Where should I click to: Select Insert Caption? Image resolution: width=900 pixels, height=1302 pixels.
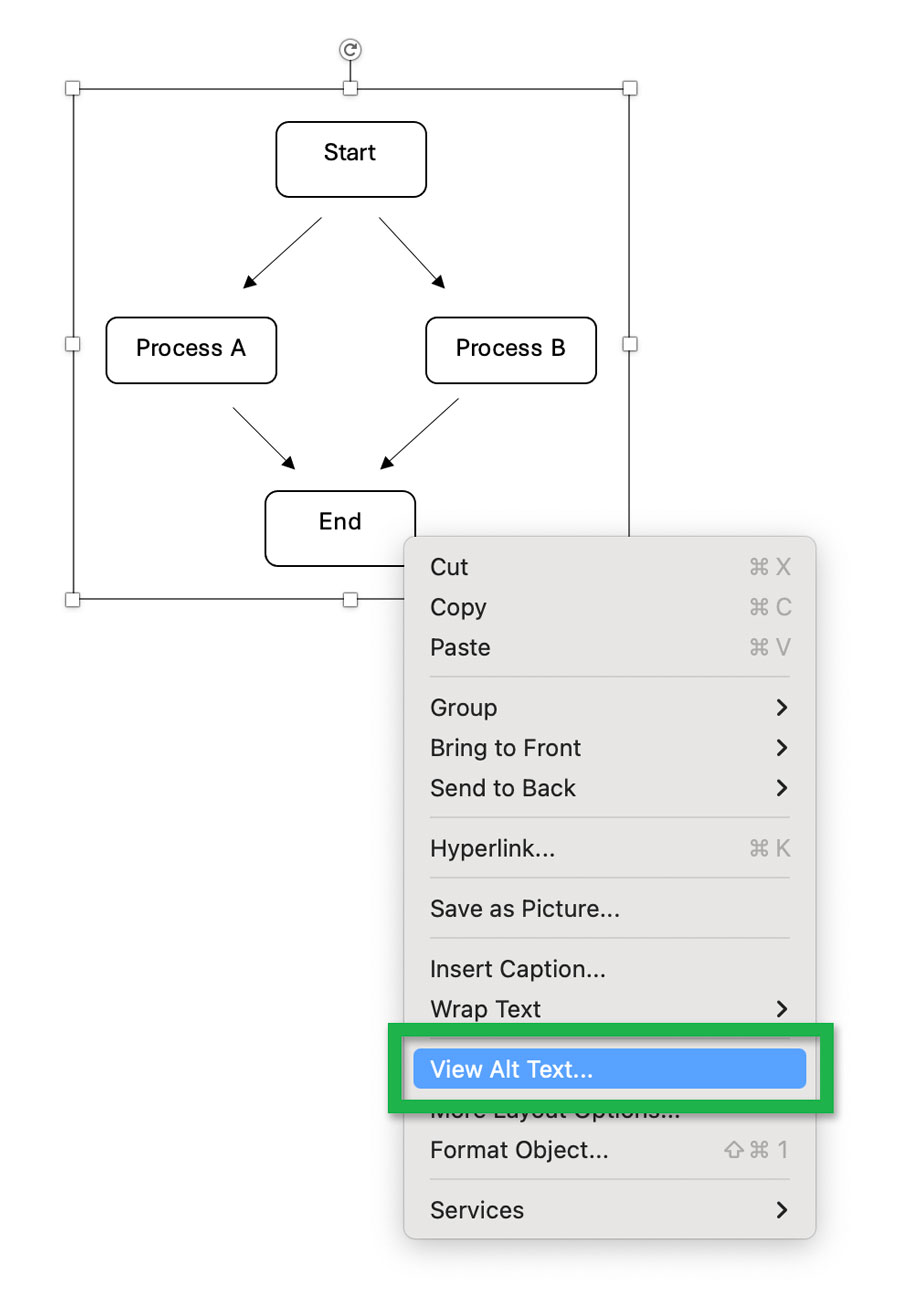(x=516, y=968)
